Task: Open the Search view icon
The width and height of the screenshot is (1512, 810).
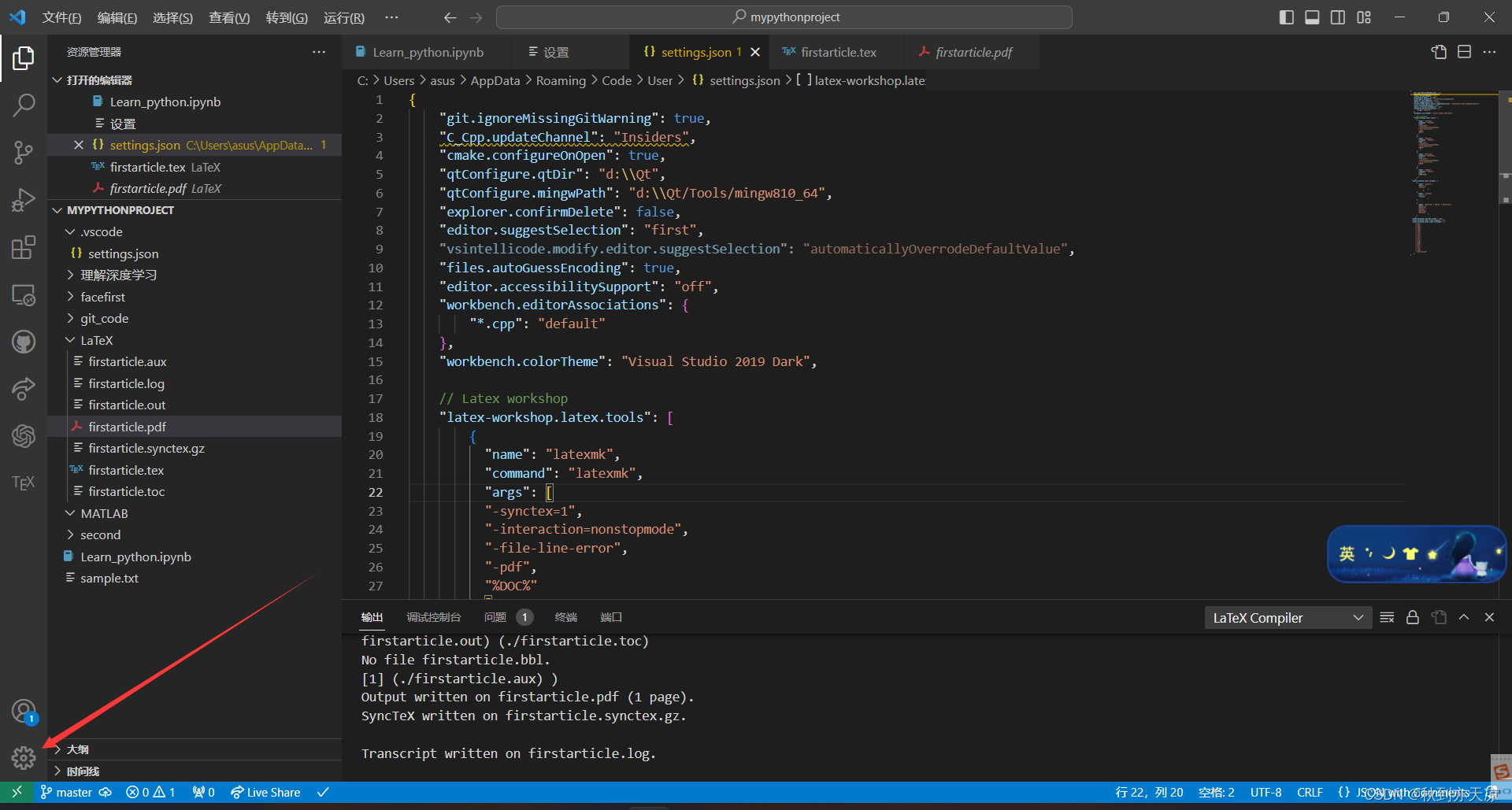Action: pyautogui.click(x=24, y=105)
